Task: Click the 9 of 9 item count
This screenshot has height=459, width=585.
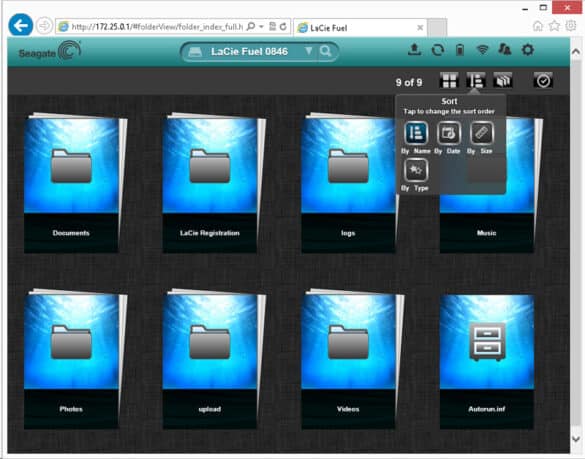Action: coord(409,82)
